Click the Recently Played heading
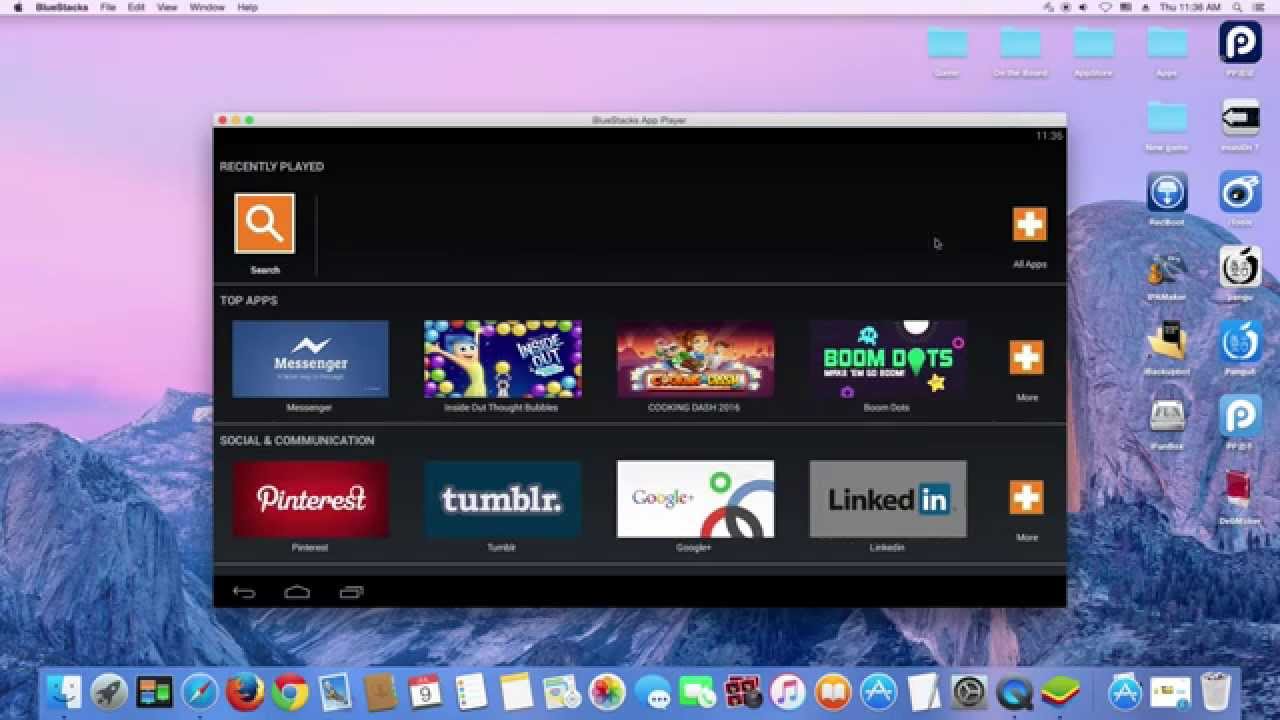Image resolution: width=1280 pixels, height=720 pixels. point(272,167)
